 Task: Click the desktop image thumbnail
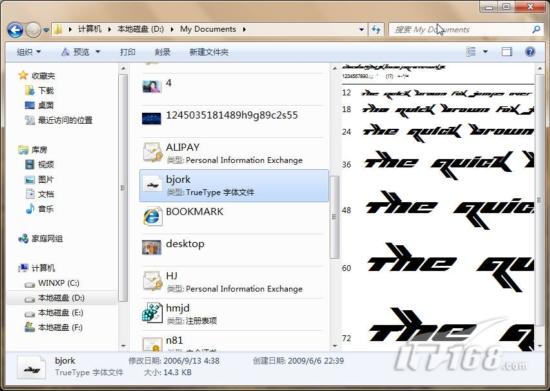coord(152,247)
